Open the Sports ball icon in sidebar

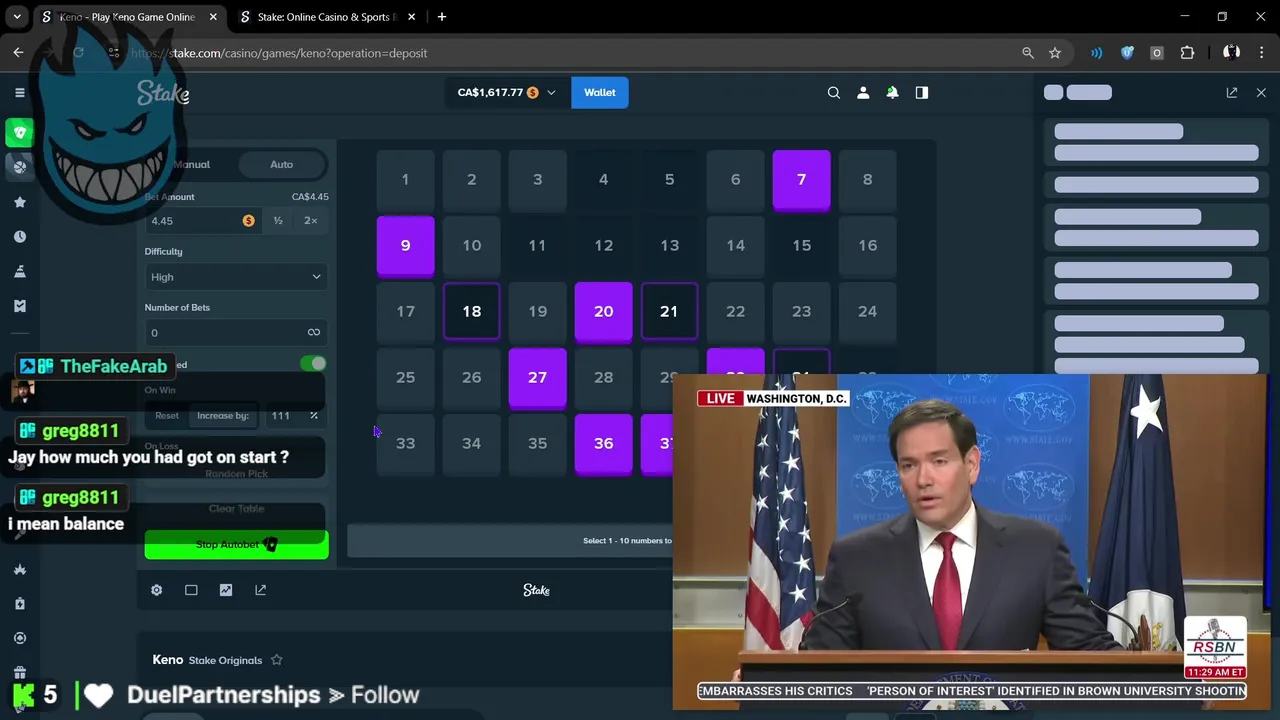click(19, 167)
